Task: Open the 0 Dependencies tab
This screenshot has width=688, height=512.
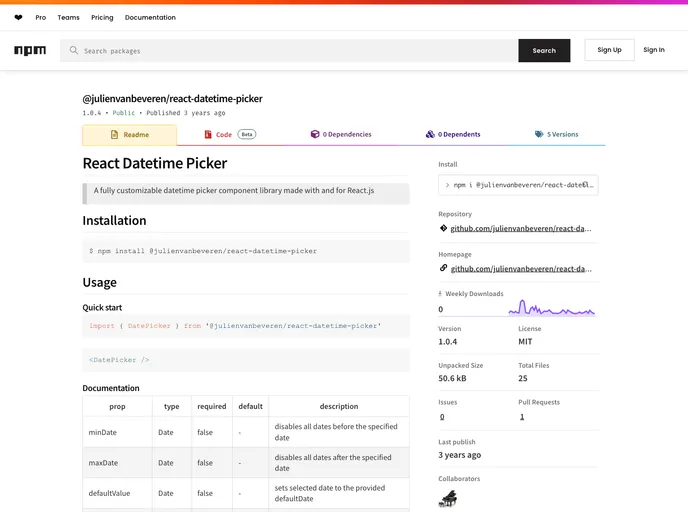Action: [x=341, y=134]
